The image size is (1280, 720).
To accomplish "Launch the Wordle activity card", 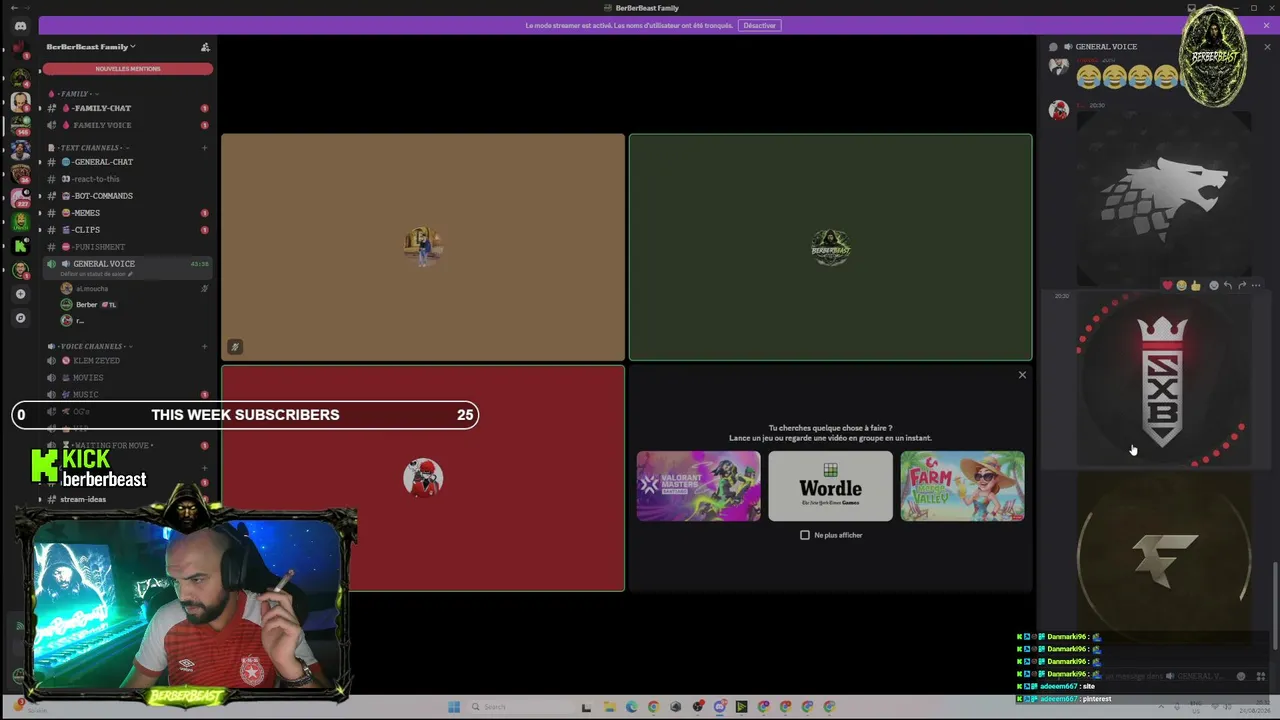I will tap(830, 486).
